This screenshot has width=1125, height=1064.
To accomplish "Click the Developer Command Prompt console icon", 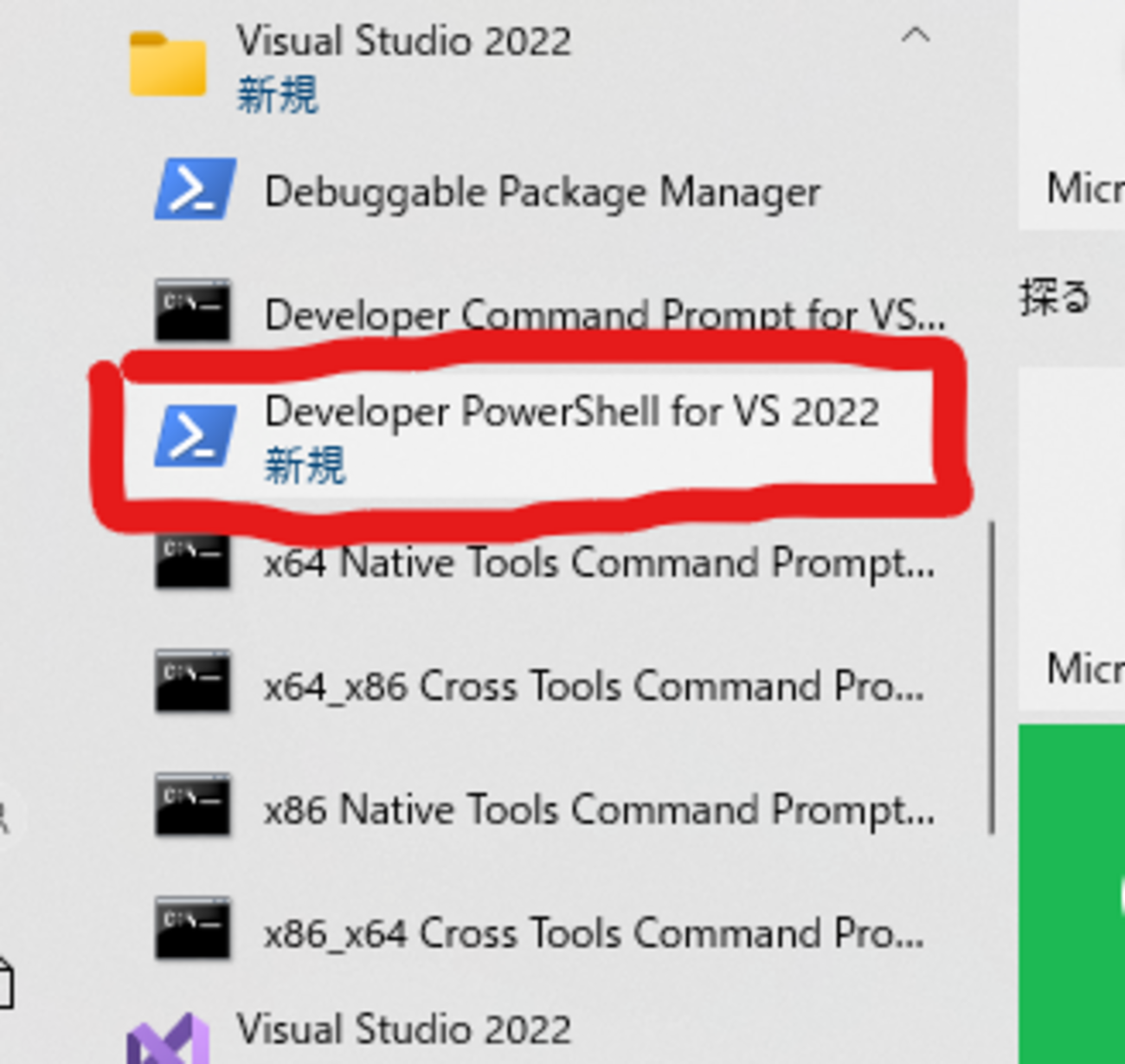I will tap(193, 310).
